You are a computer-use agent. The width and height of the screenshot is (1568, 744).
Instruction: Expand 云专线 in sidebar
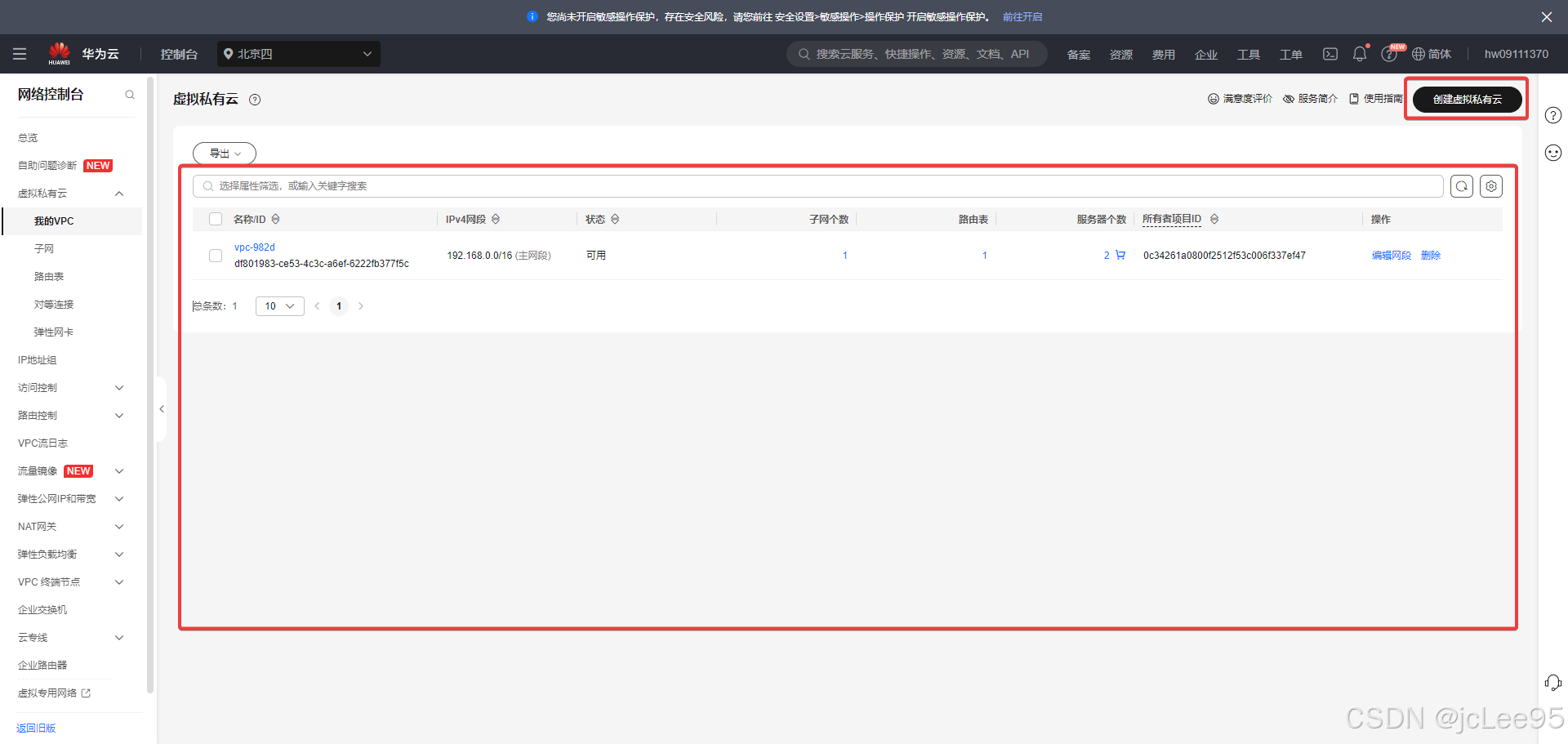(119, 638)
